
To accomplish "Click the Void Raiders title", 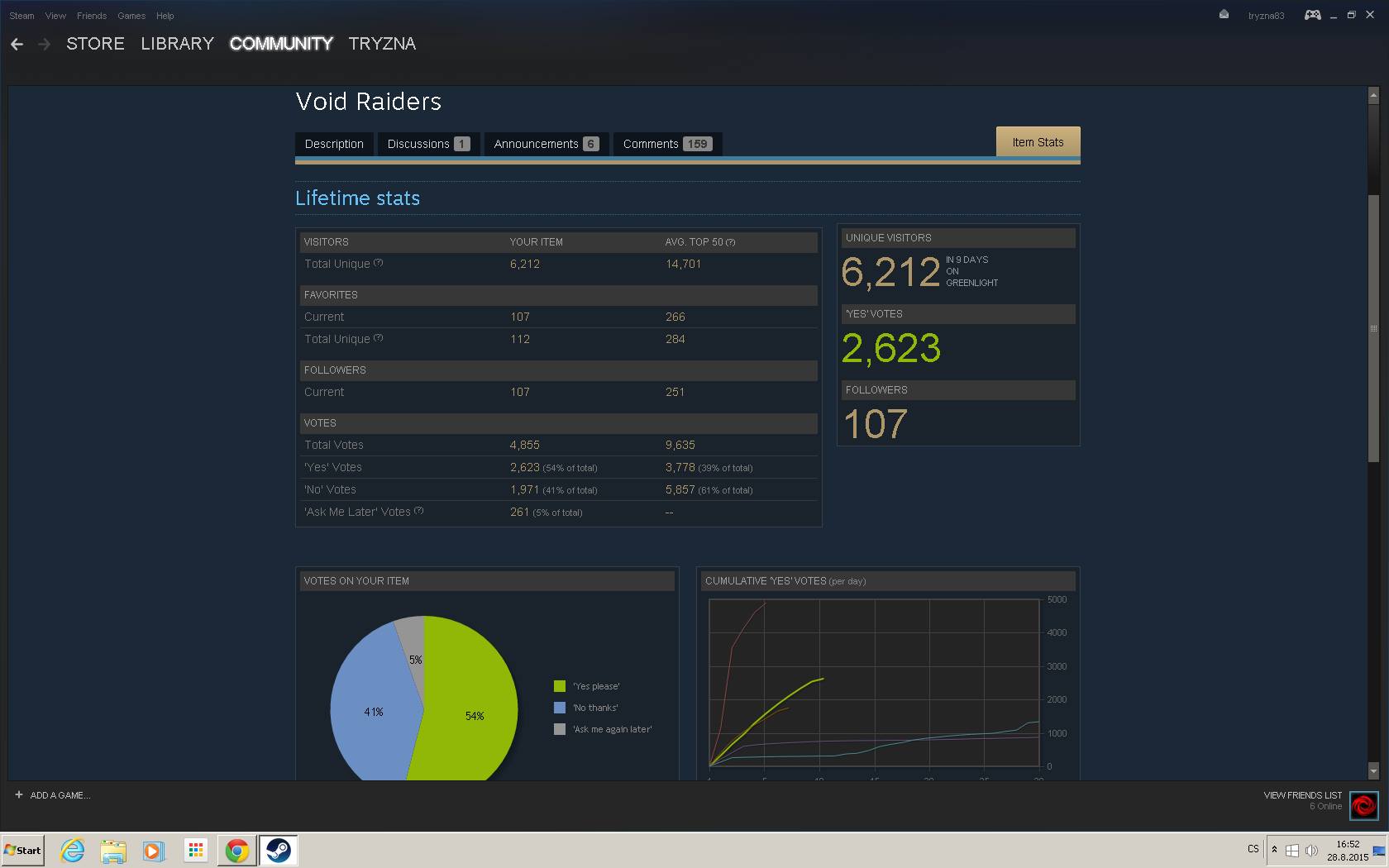I will [x=369, y=102].
